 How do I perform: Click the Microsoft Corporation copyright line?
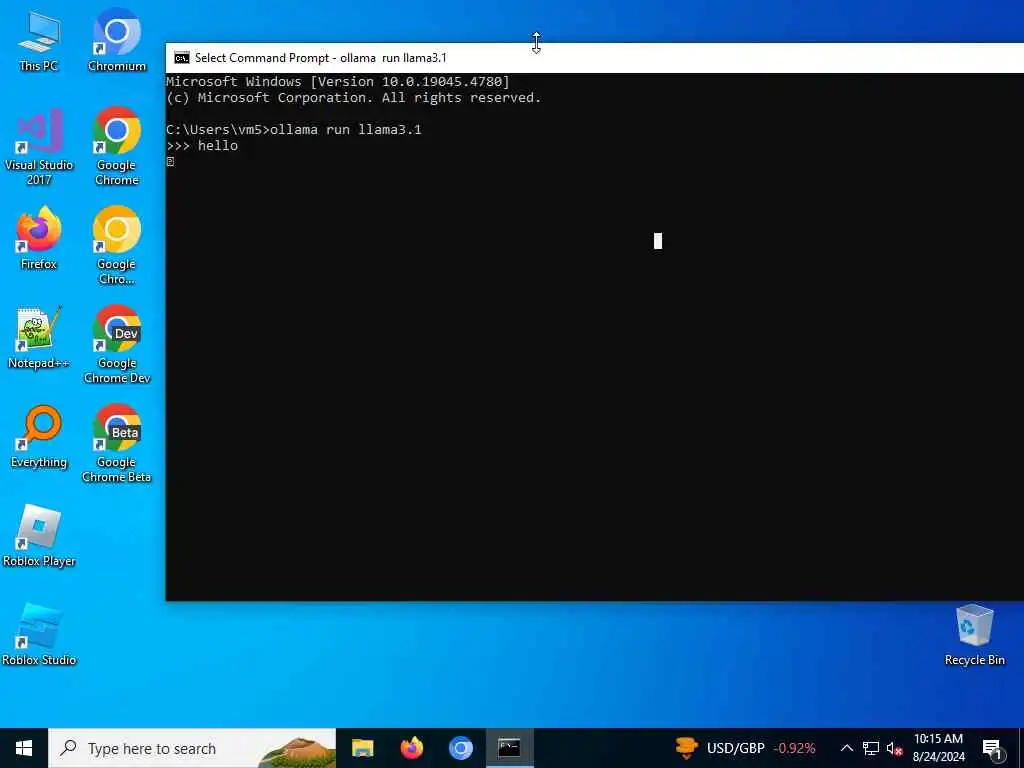pos(353,98)
